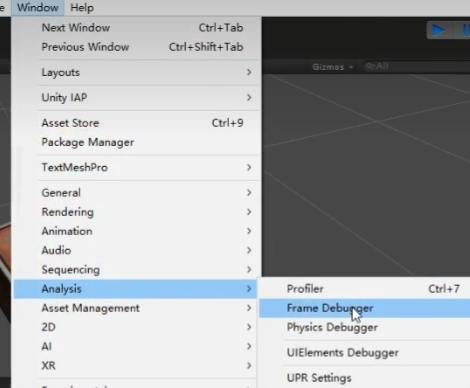Click the Play button in toolbar

pyautogui.click(x=439, y=30)
